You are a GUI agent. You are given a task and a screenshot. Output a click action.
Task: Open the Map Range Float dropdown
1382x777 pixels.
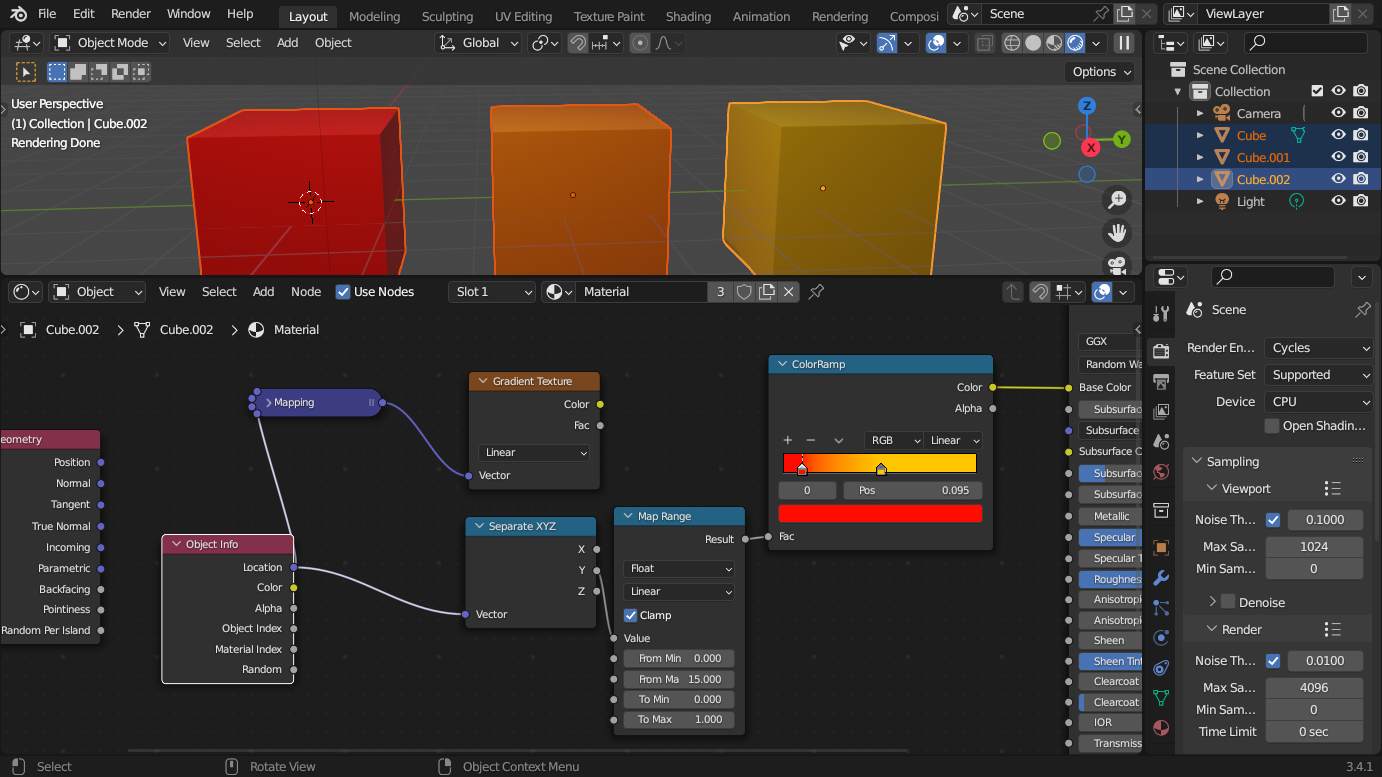(x=680, y=568)
